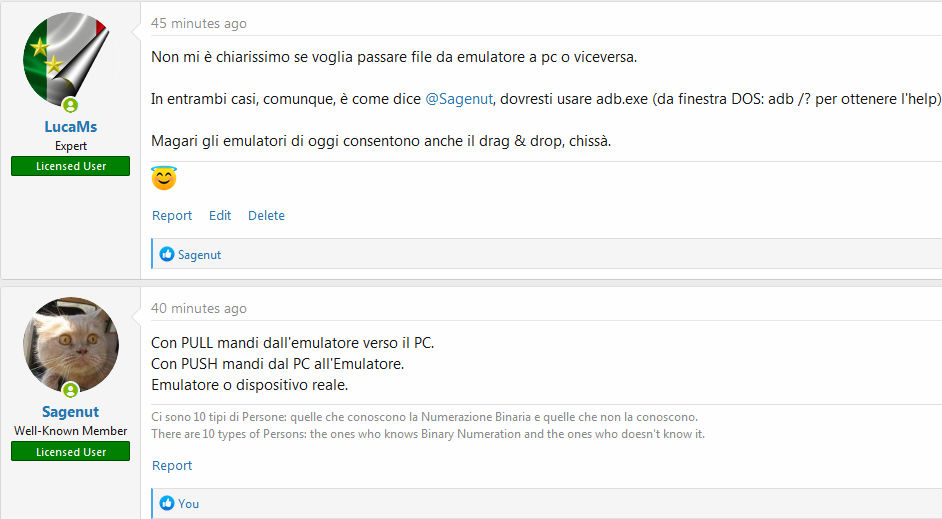Edit LucaMs's post
The height and width of the screenshot is (519, 942).
[220, 216]
